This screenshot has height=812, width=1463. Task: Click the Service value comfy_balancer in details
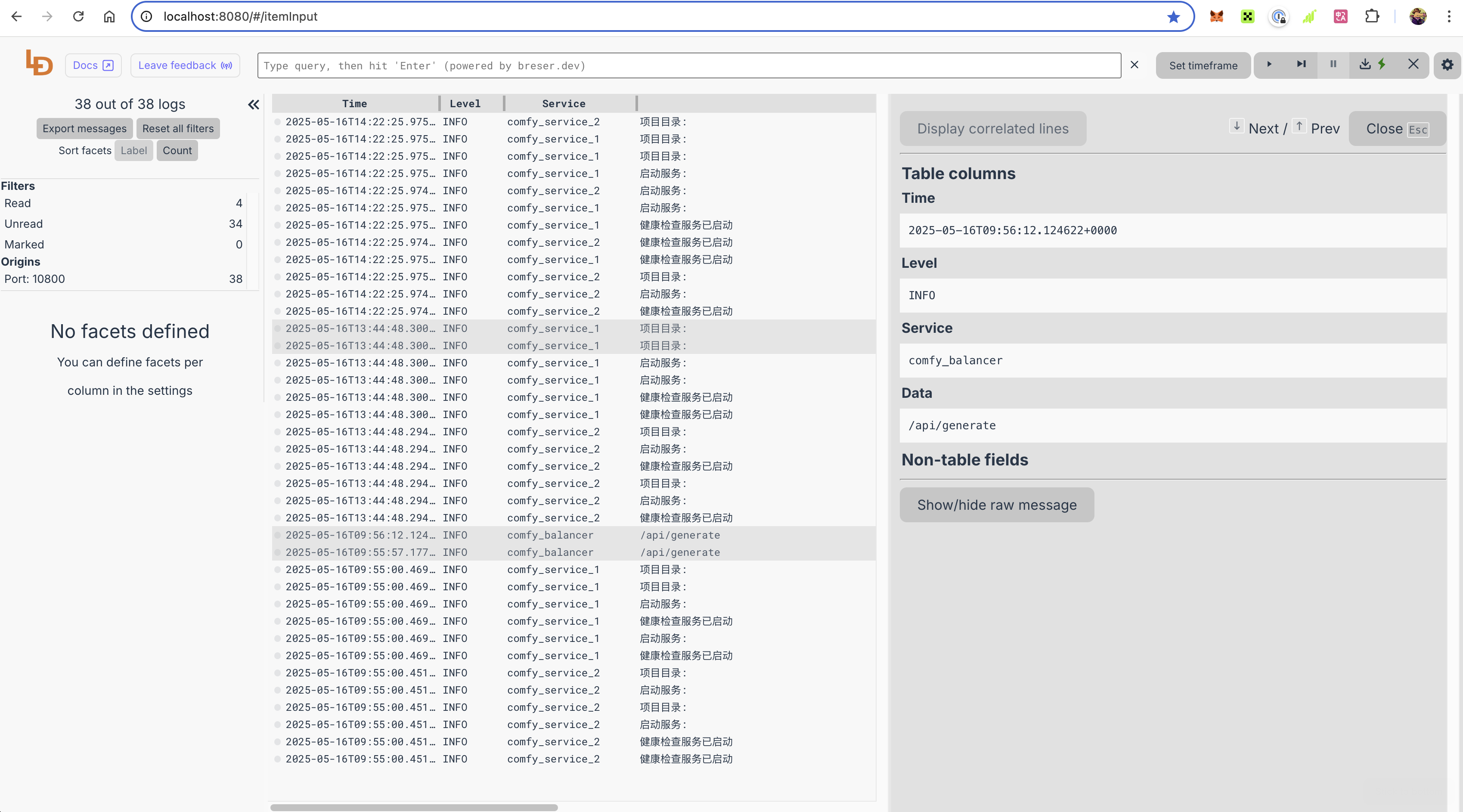(1172, 360)
